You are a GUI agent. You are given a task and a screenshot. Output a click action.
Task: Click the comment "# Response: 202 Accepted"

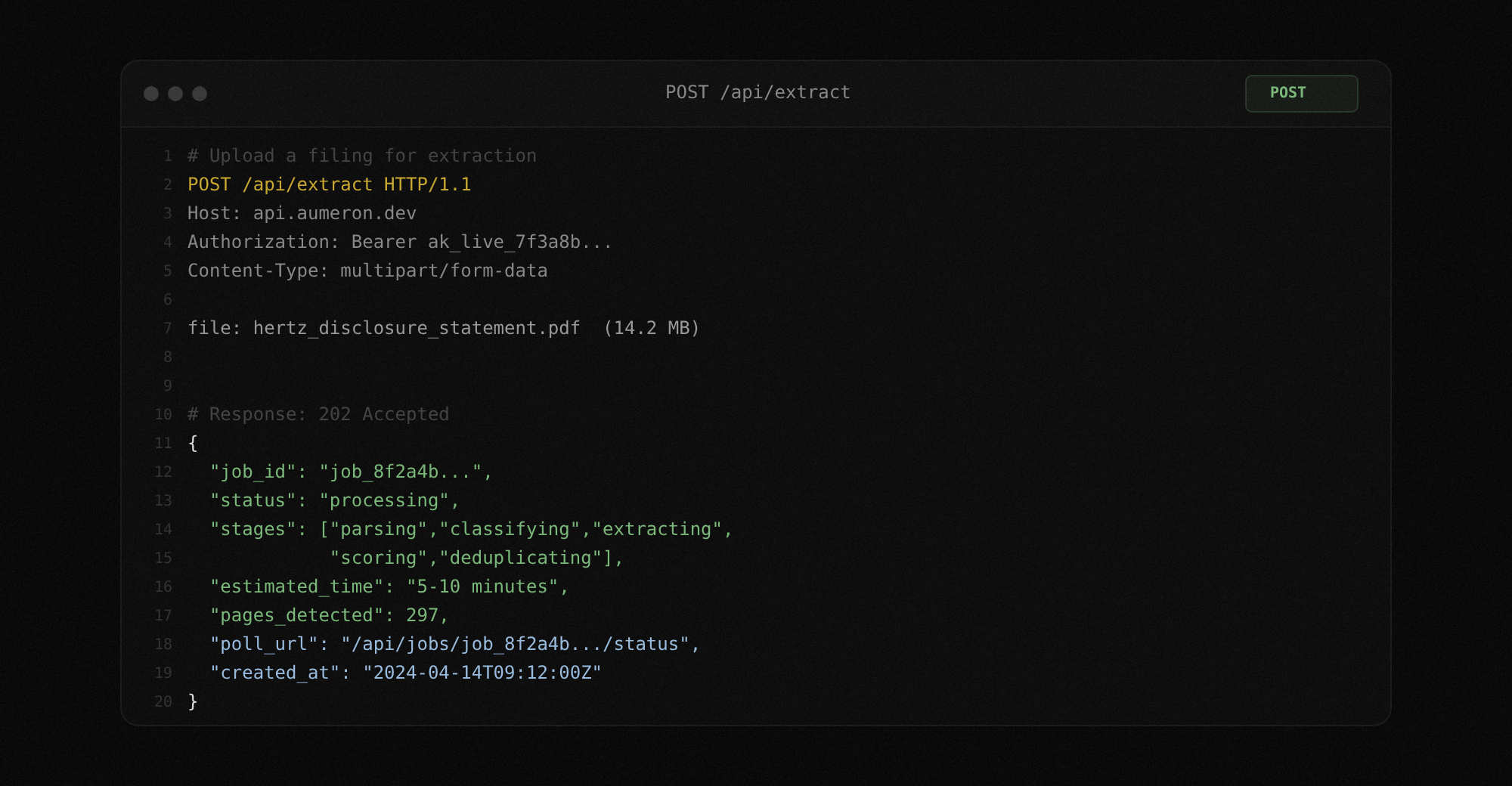click(x=318, y=414)
